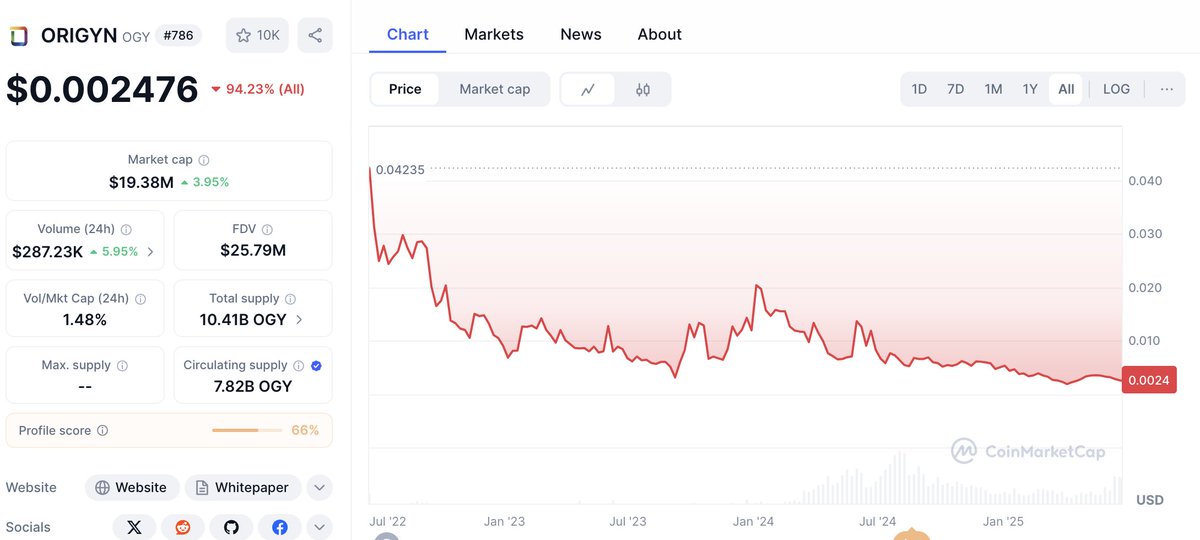This screenshot has height=540, width=1200.
Task: Open Vol/Mkt Cap (24h) info icon
Action: click(x=140, y=298)
